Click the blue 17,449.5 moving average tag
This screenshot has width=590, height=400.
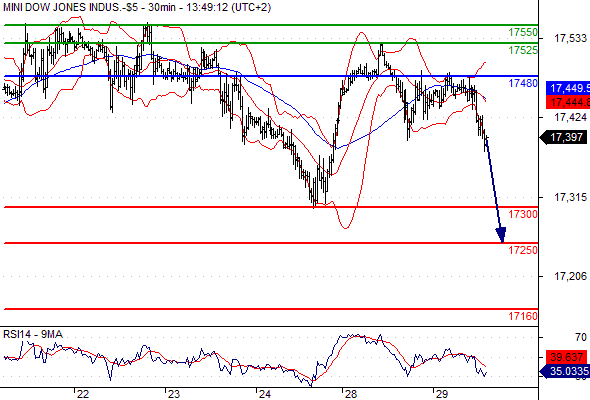[568, 88]
